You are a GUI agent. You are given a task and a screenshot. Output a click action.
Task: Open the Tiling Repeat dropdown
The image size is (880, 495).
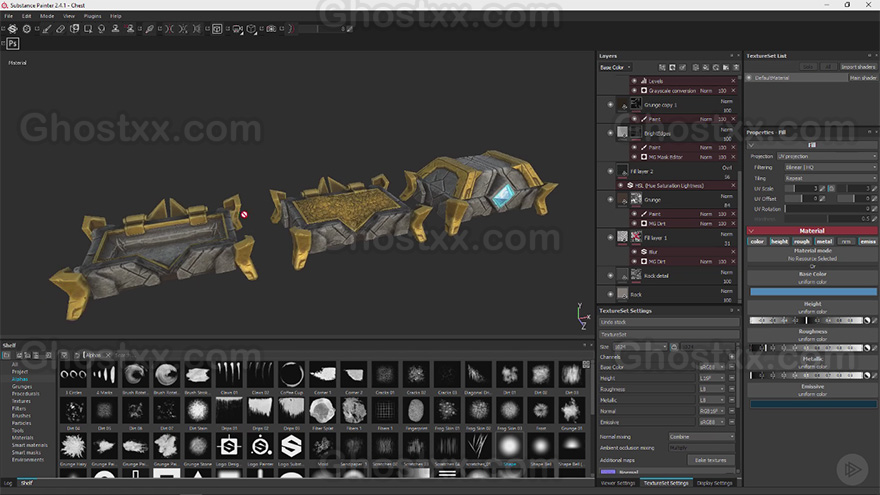[830, 178]
